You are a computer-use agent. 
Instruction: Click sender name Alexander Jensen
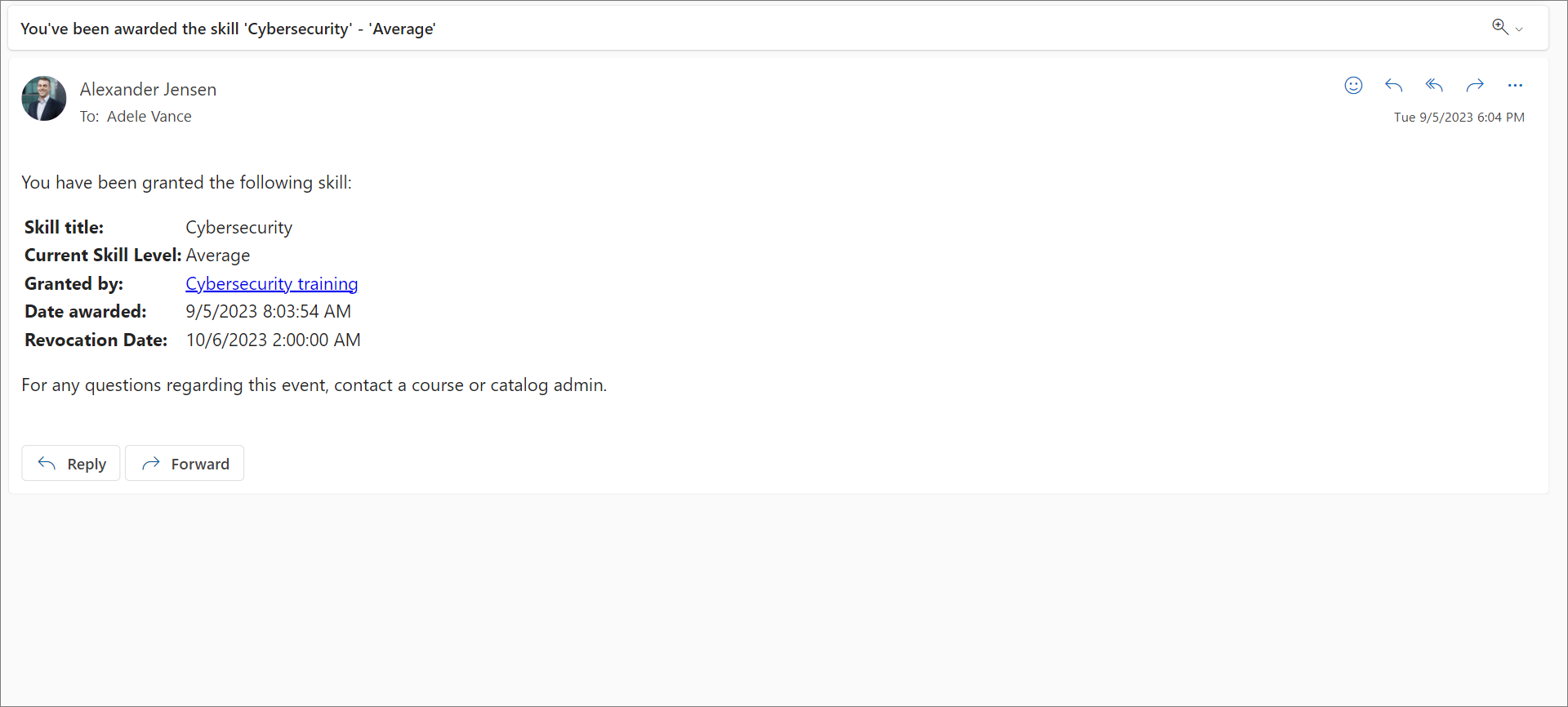coord(148,90)
